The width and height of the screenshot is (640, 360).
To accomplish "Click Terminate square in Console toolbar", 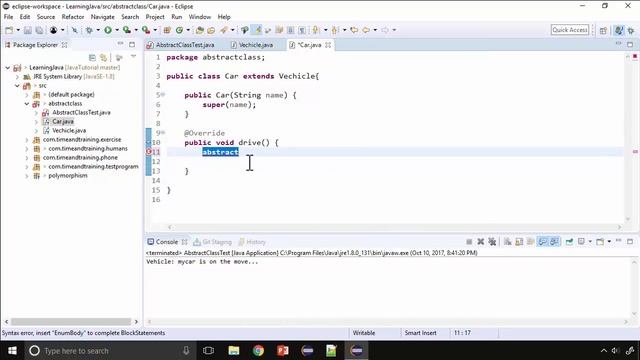I will tap(469, 242).
